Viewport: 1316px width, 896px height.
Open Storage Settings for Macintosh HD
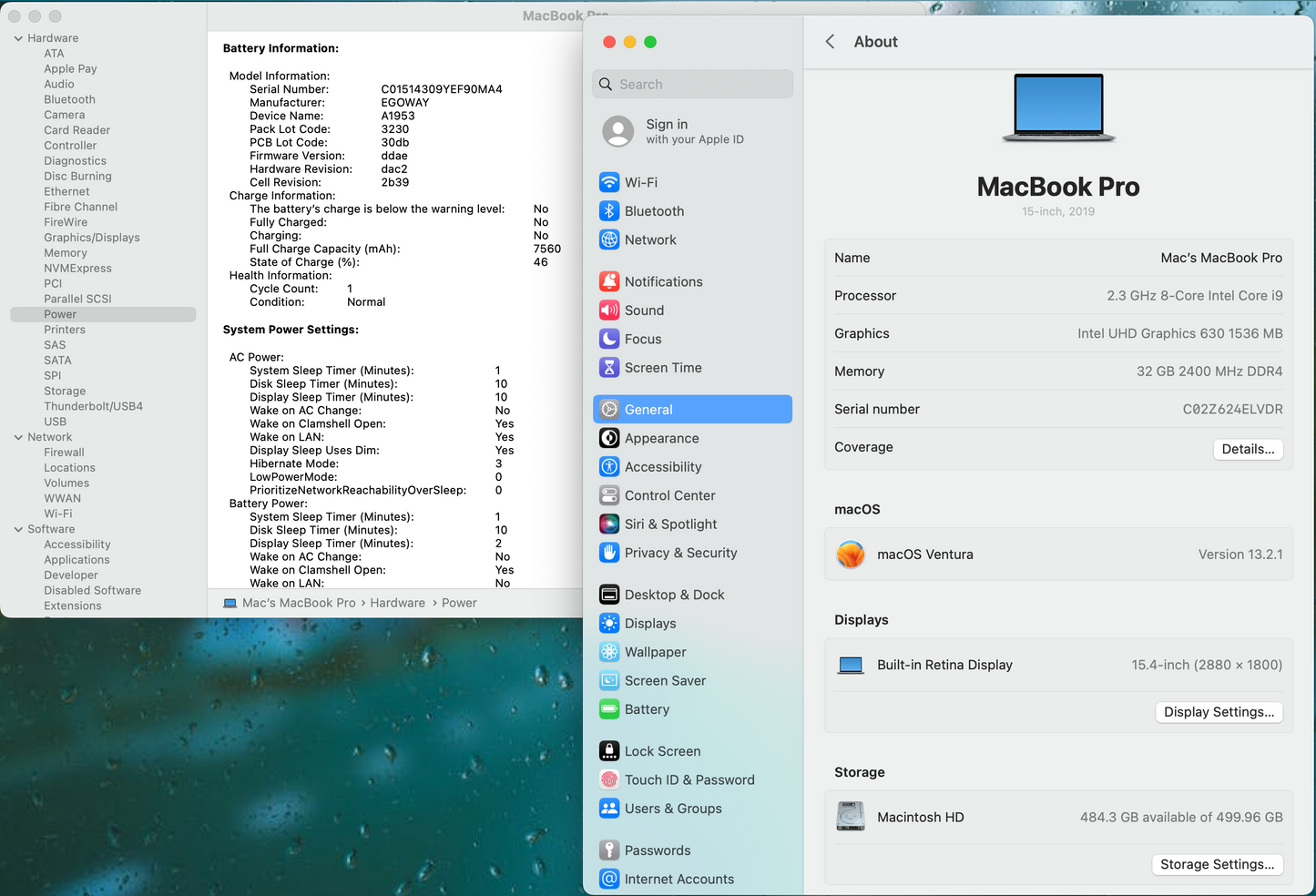[x=1218, y=864]
